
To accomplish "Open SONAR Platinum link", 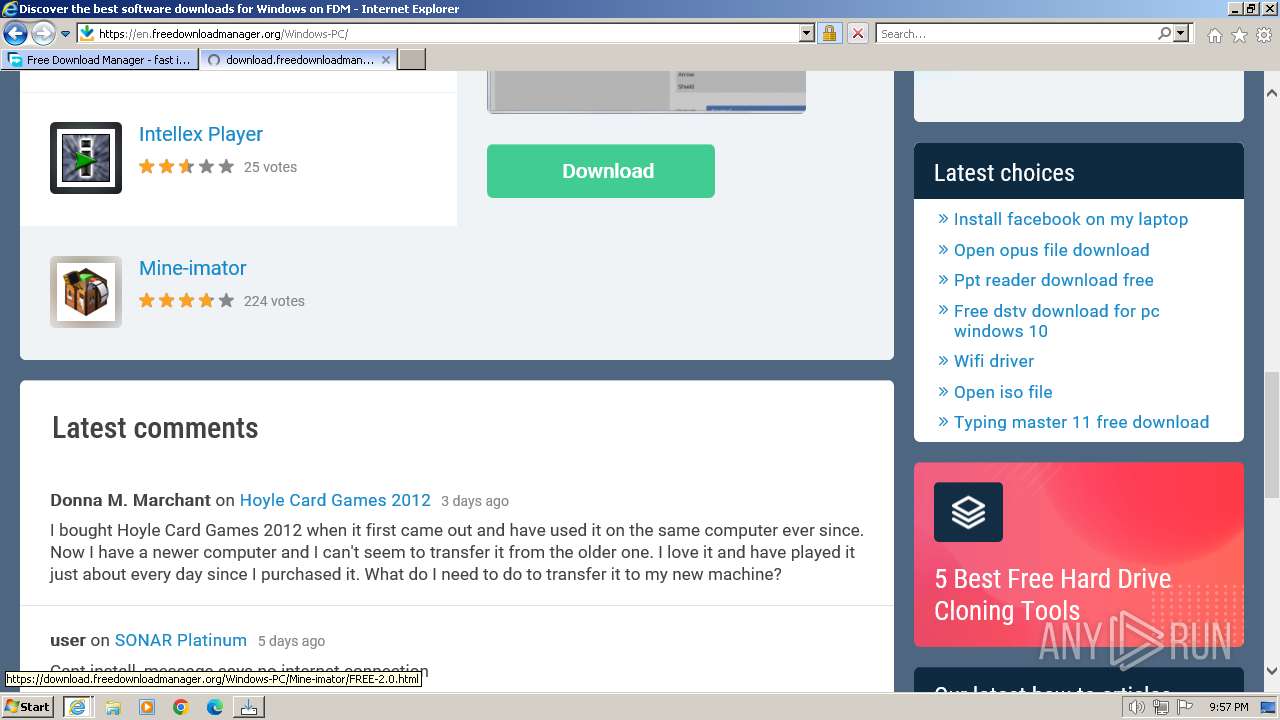I will [x=181, y=640].
